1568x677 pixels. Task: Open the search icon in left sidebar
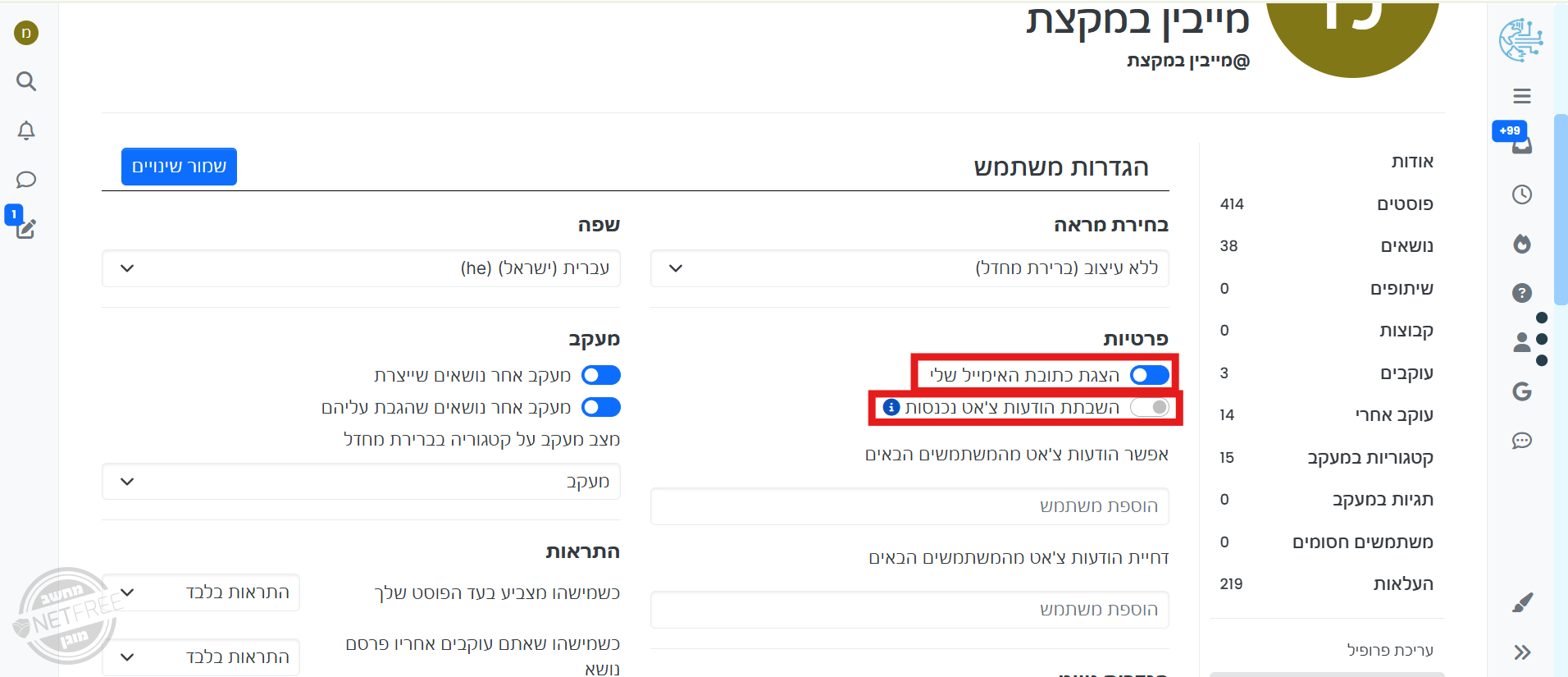pyautogui.click(x=26, y=81)
